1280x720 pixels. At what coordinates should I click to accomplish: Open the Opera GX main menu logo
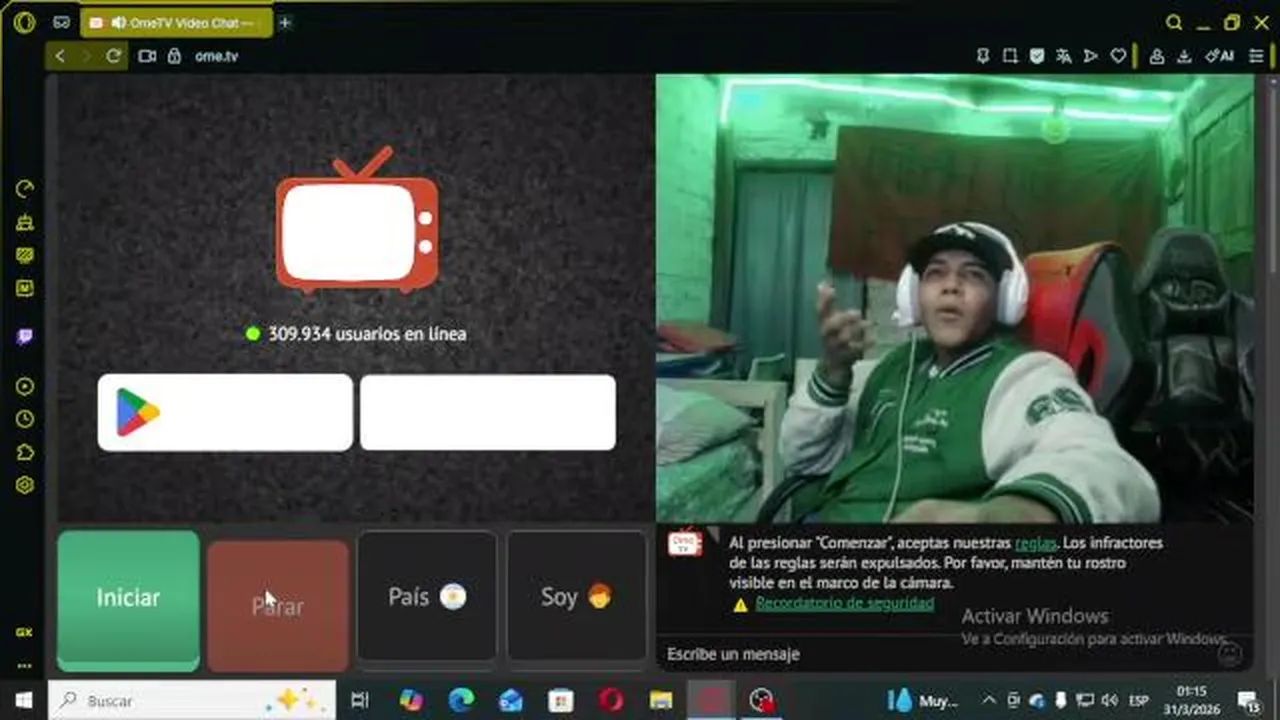[24, 22]
